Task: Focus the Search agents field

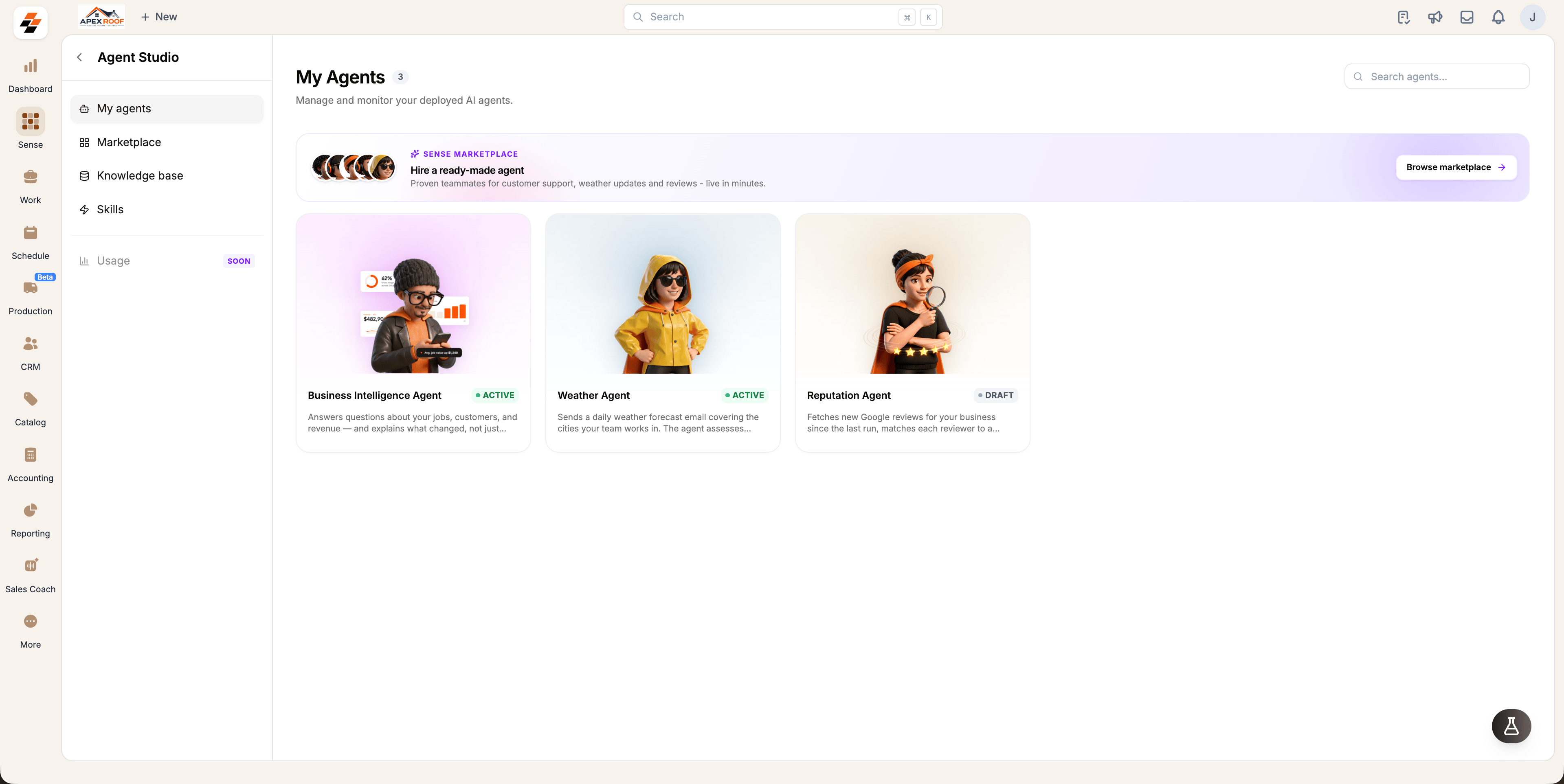Action: pos(1437,77)
